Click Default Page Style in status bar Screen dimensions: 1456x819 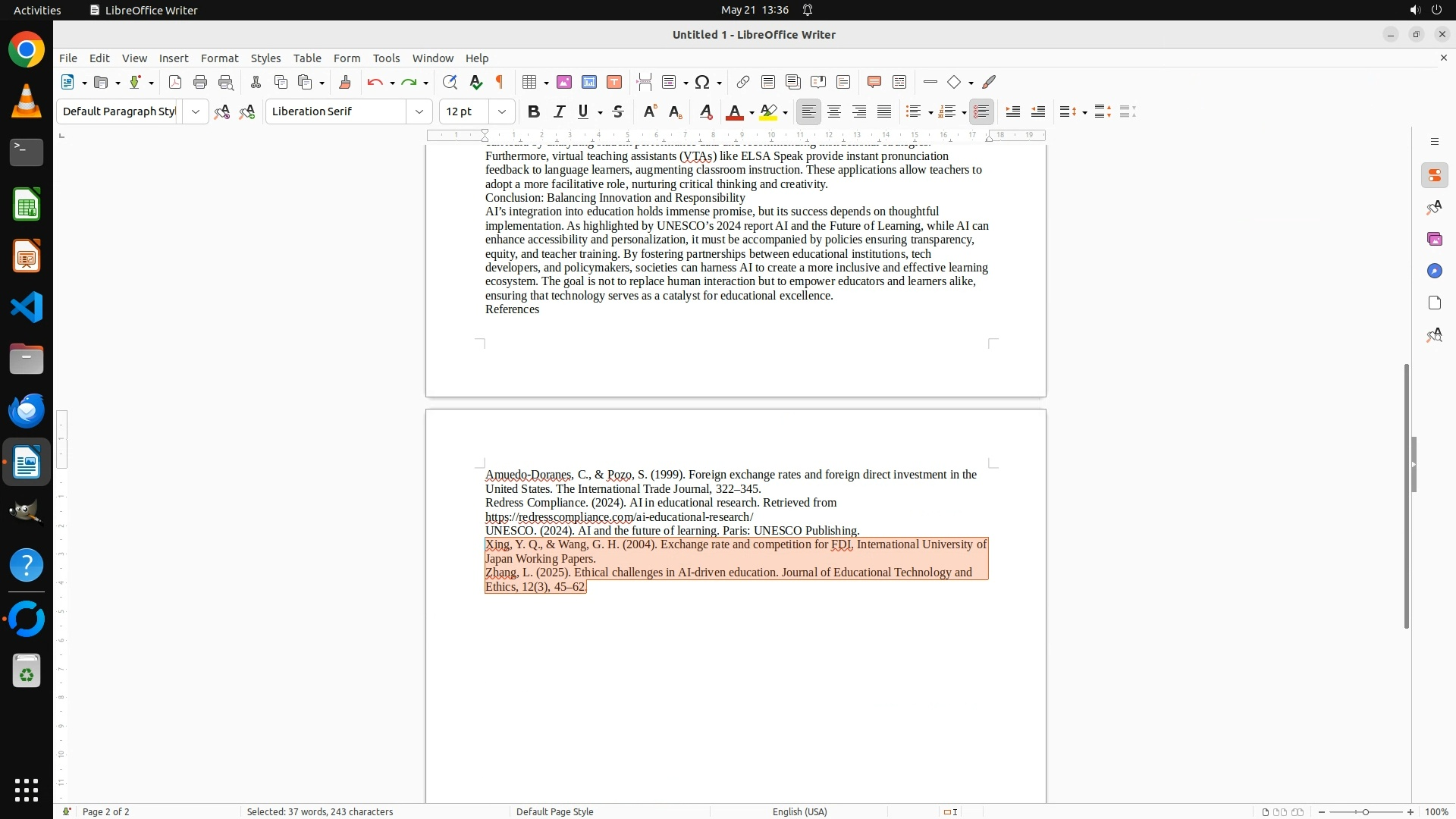pyautogui.click(x=554, y=811)
